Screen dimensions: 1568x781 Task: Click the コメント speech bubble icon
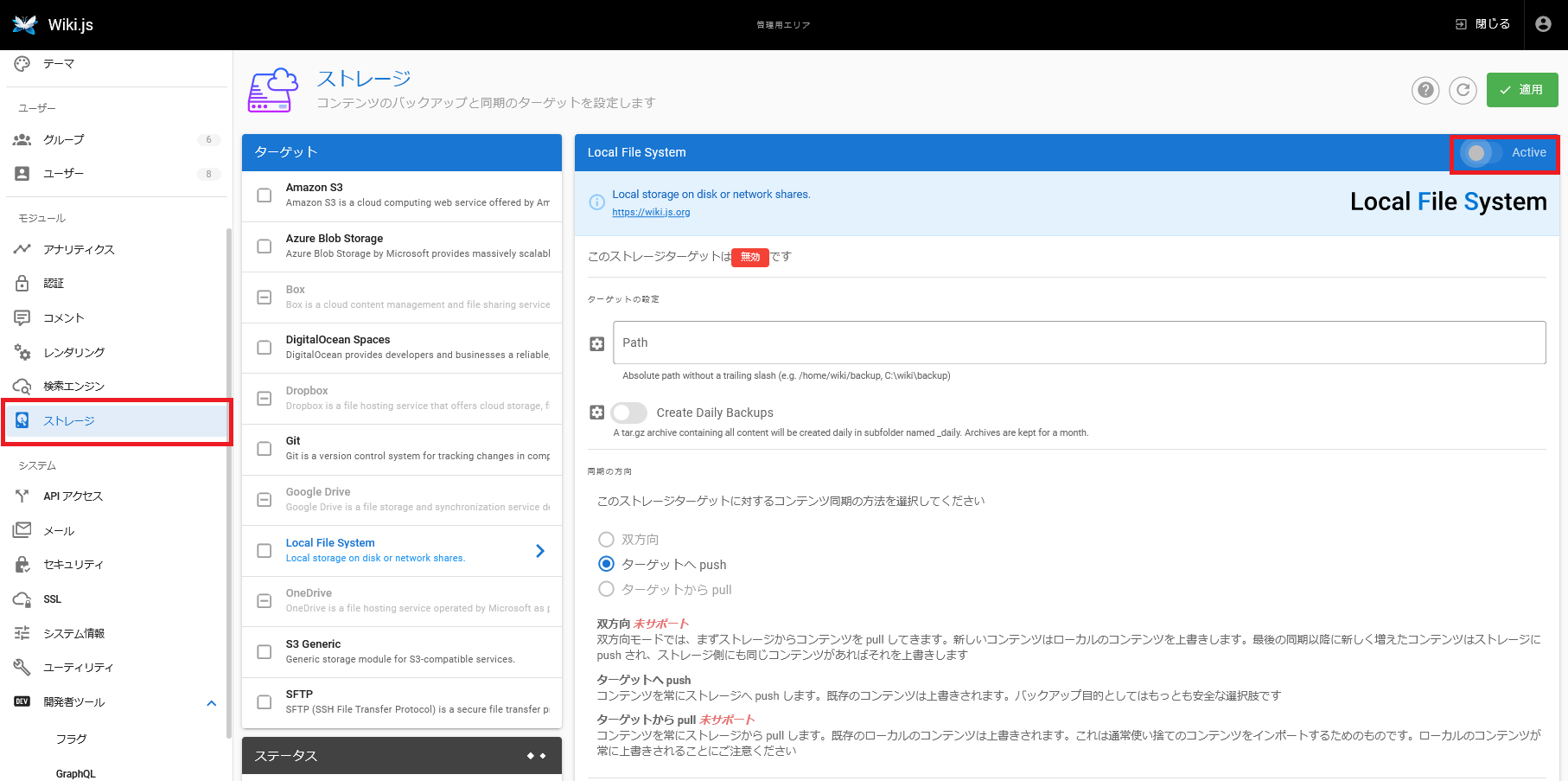pos(22,318)
